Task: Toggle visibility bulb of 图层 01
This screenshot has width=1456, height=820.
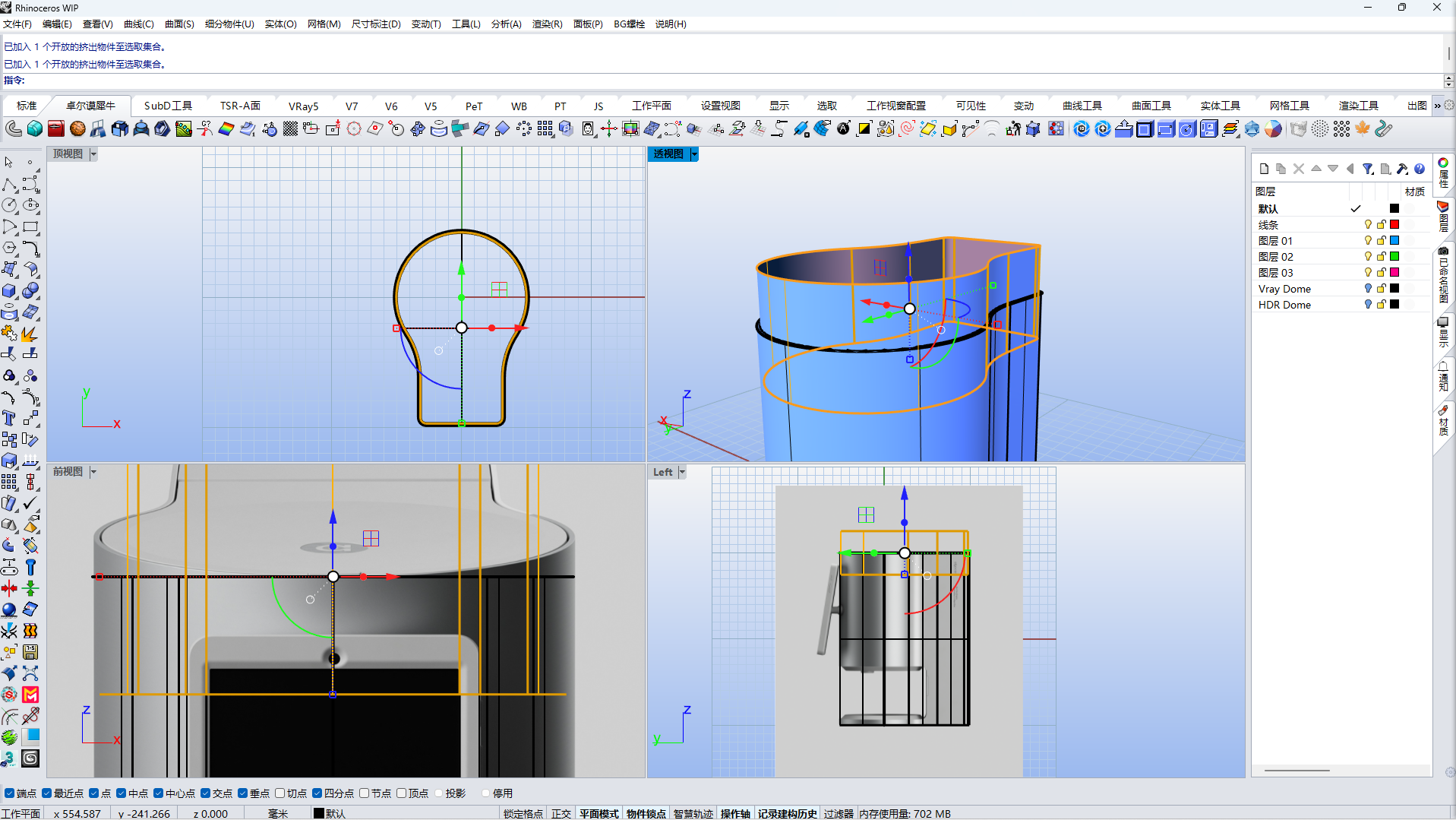Action: tap(1368, 241)
